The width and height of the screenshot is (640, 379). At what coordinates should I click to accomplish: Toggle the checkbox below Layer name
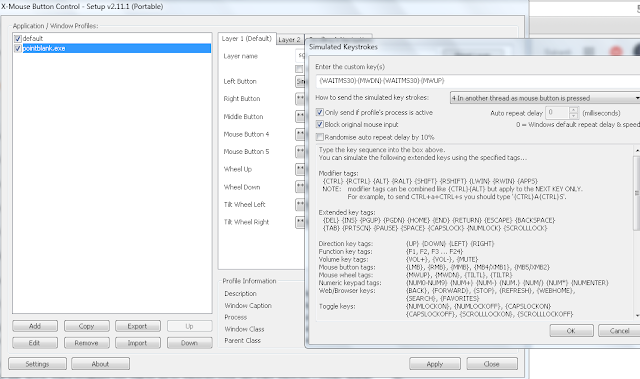pyautogui.click(x=299, y=69)
